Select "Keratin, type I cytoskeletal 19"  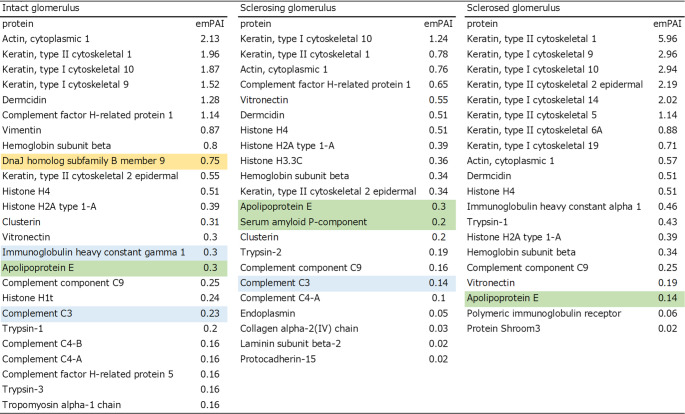point(533,145)
